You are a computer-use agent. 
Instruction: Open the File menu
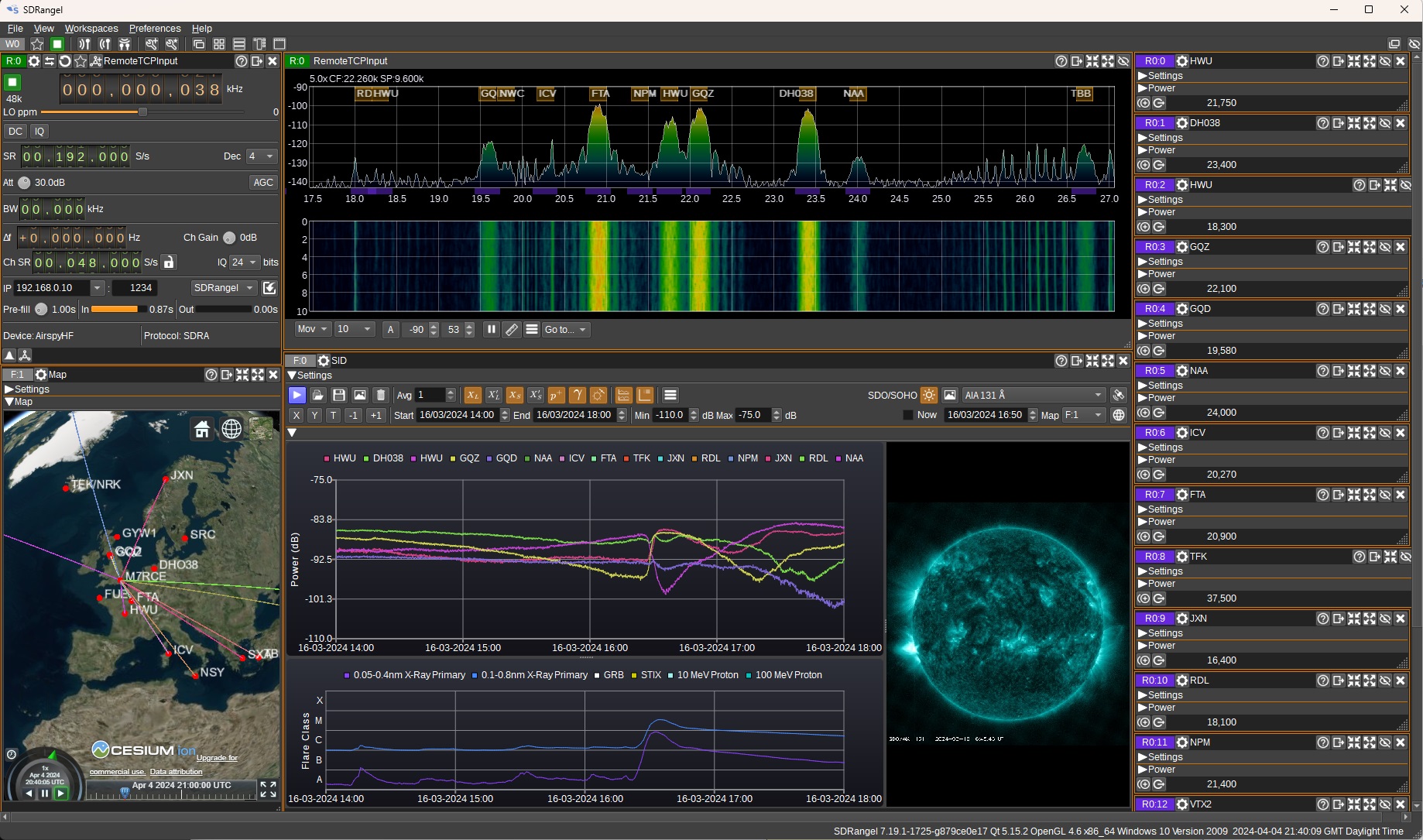pos(15,29)
